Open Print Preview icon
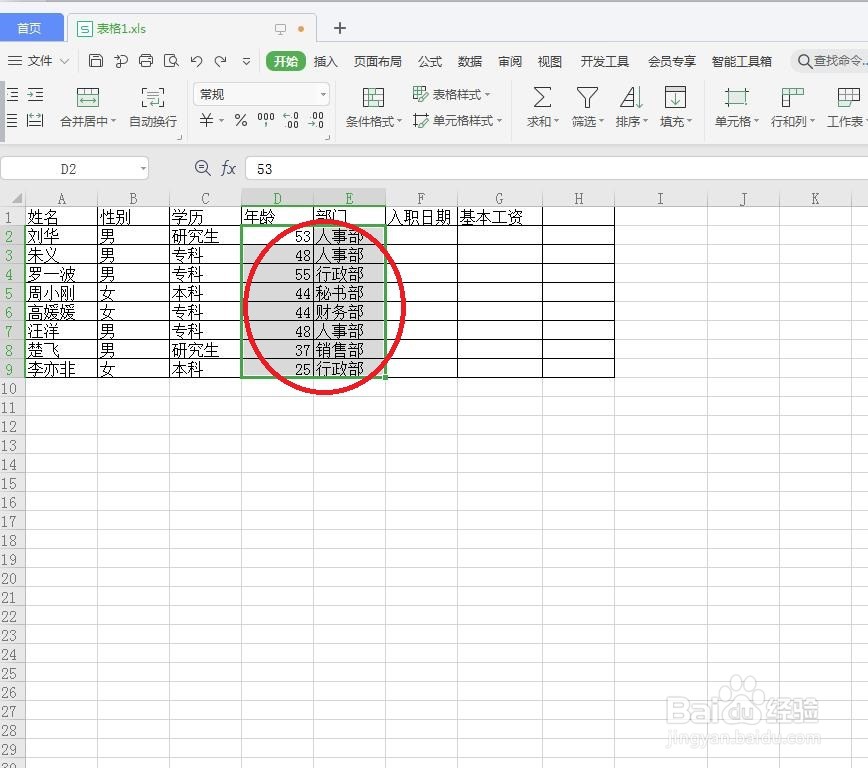The height and width of the screenshot is (768, 868). coord(171,60)
